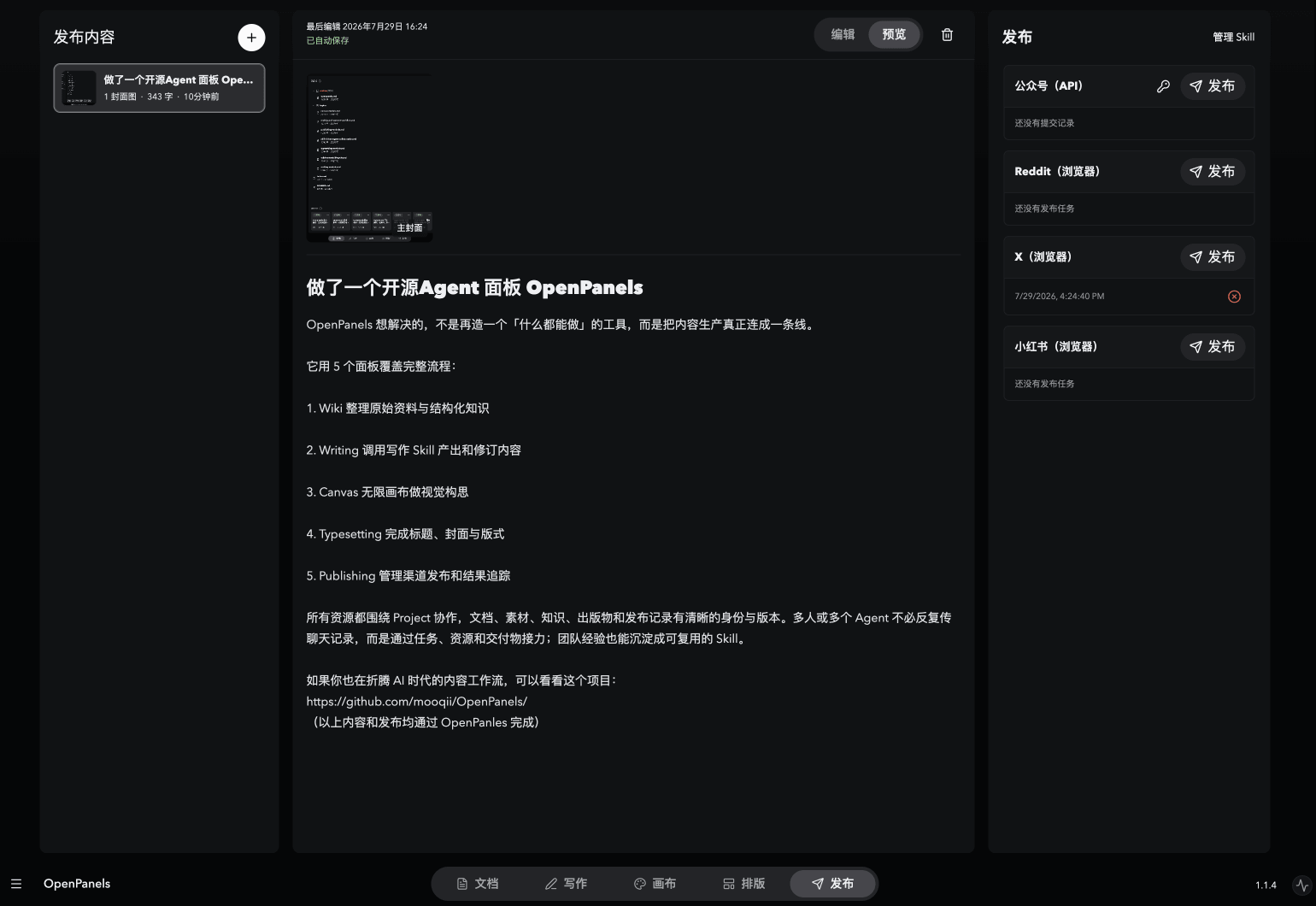
Task: Open the GitHub OpenPanels project link
Action: pyautogui.click(x=417, y=702)
